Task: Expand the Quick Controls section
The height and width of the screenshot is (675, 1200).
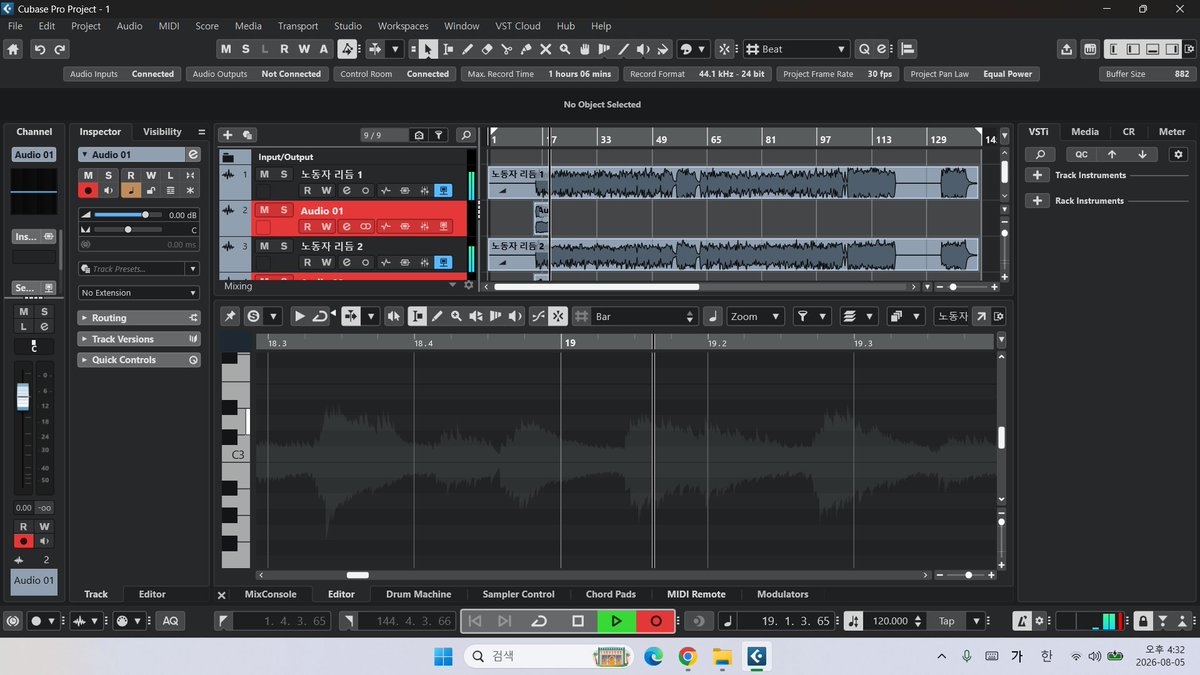Action: (x=139, y=360)
